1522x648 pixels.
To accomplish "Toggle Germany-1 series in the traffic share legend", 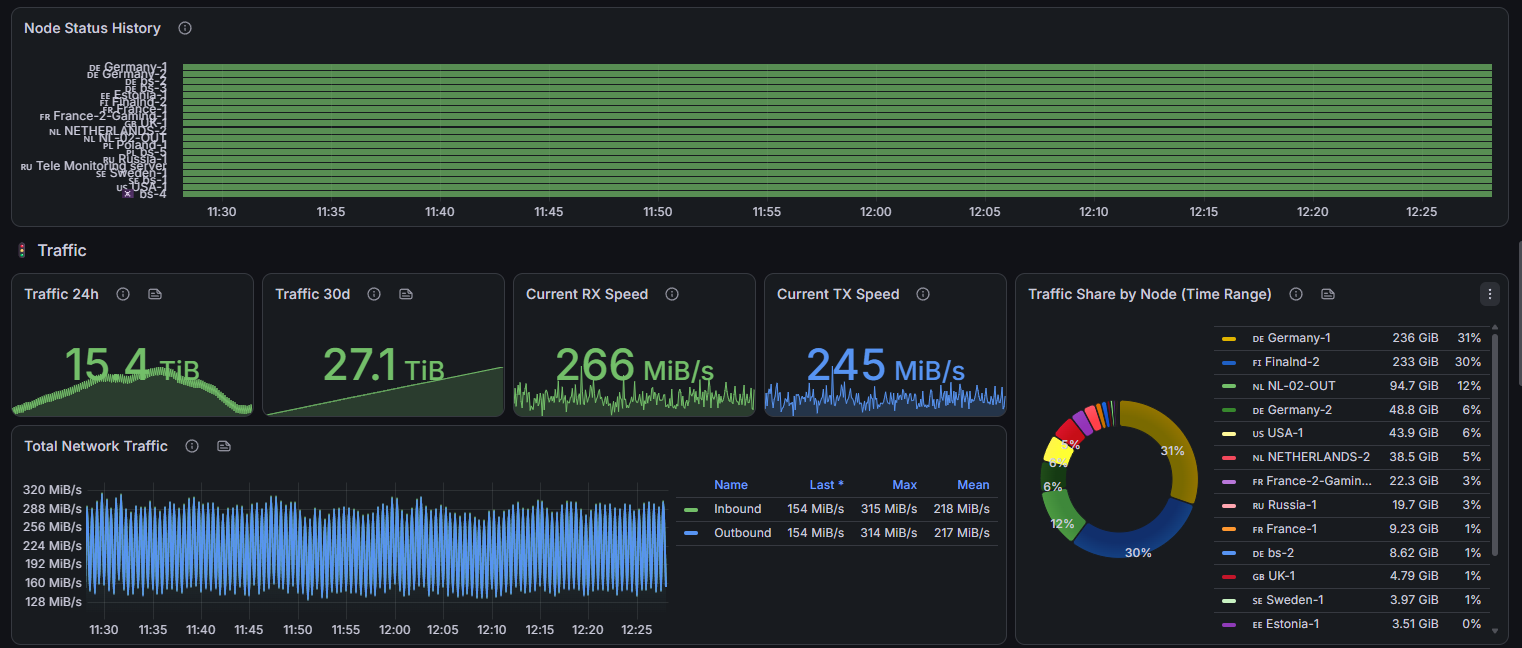I will click(x=1291, y=338).
